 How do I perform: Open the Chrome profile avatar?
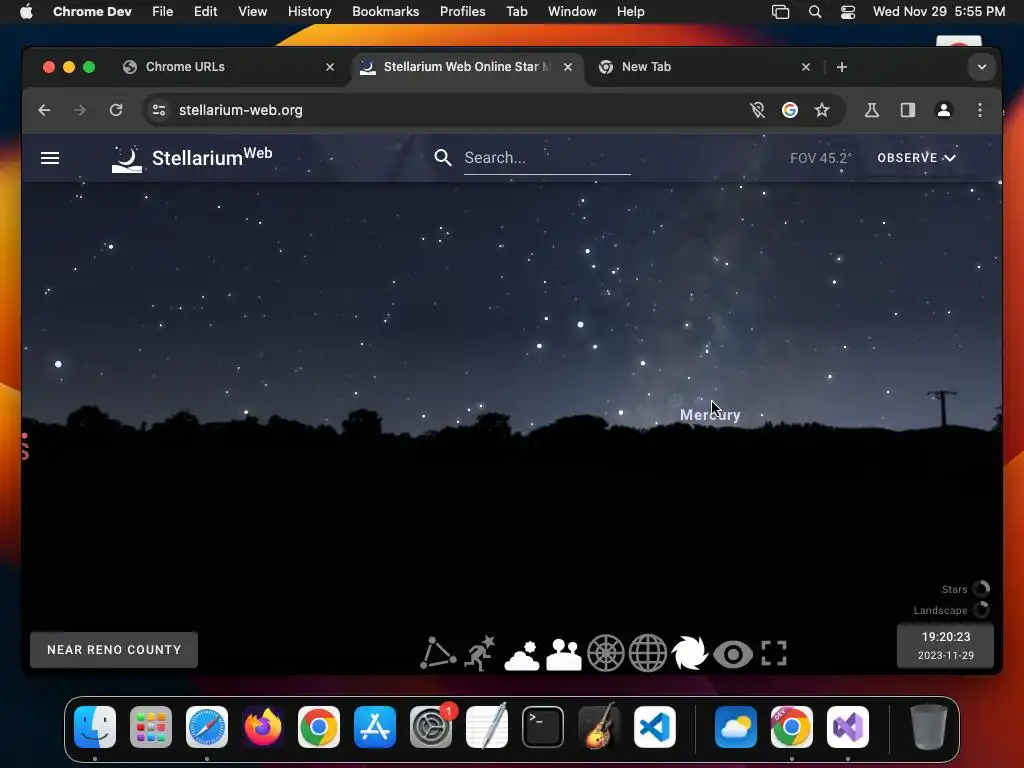(944, 110)
